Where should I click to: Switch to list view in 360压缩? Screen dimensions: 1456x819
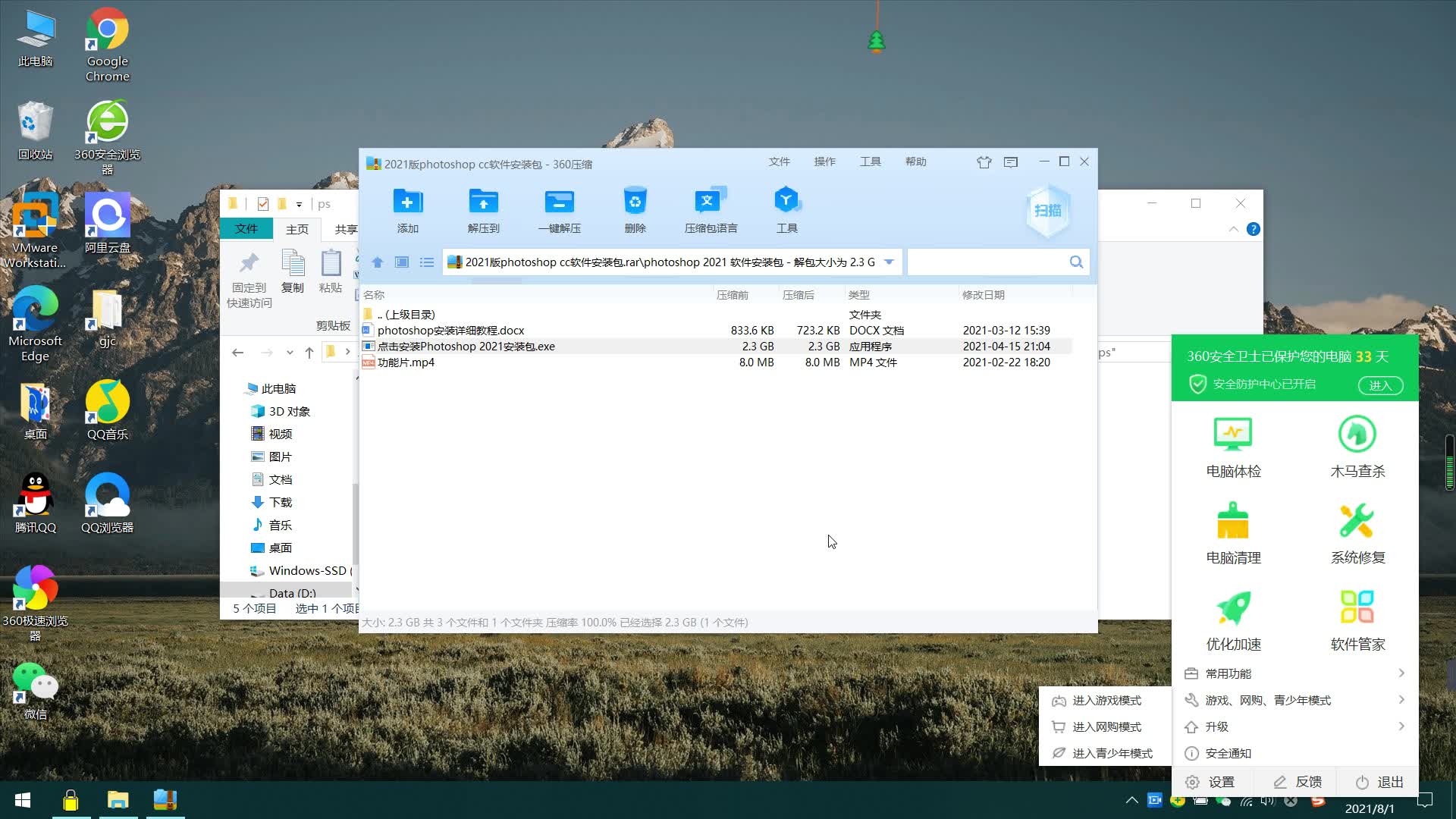coord(427,262)
